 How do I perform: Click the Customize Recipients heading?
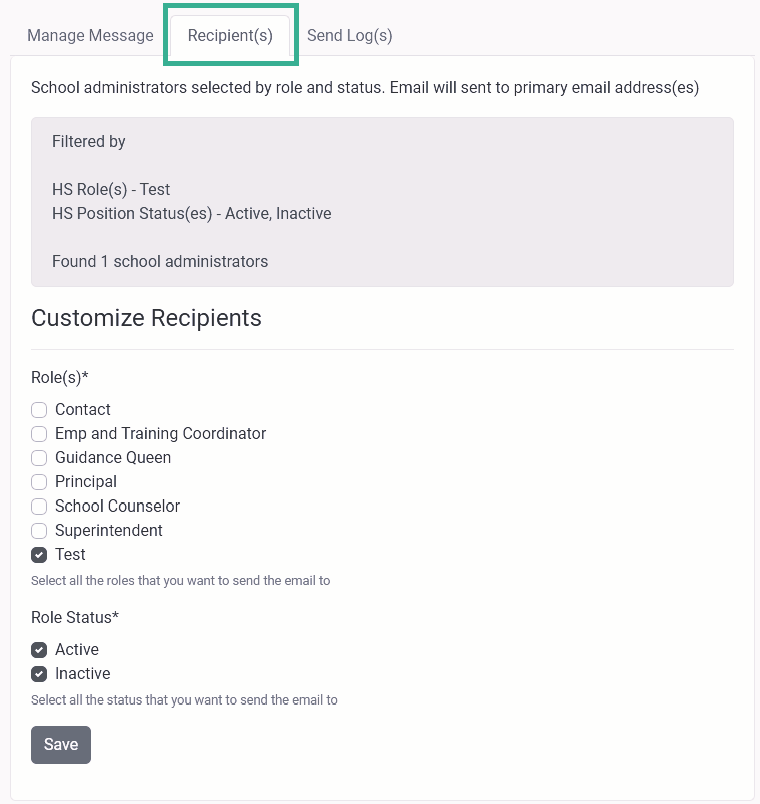tap(147, 318)
